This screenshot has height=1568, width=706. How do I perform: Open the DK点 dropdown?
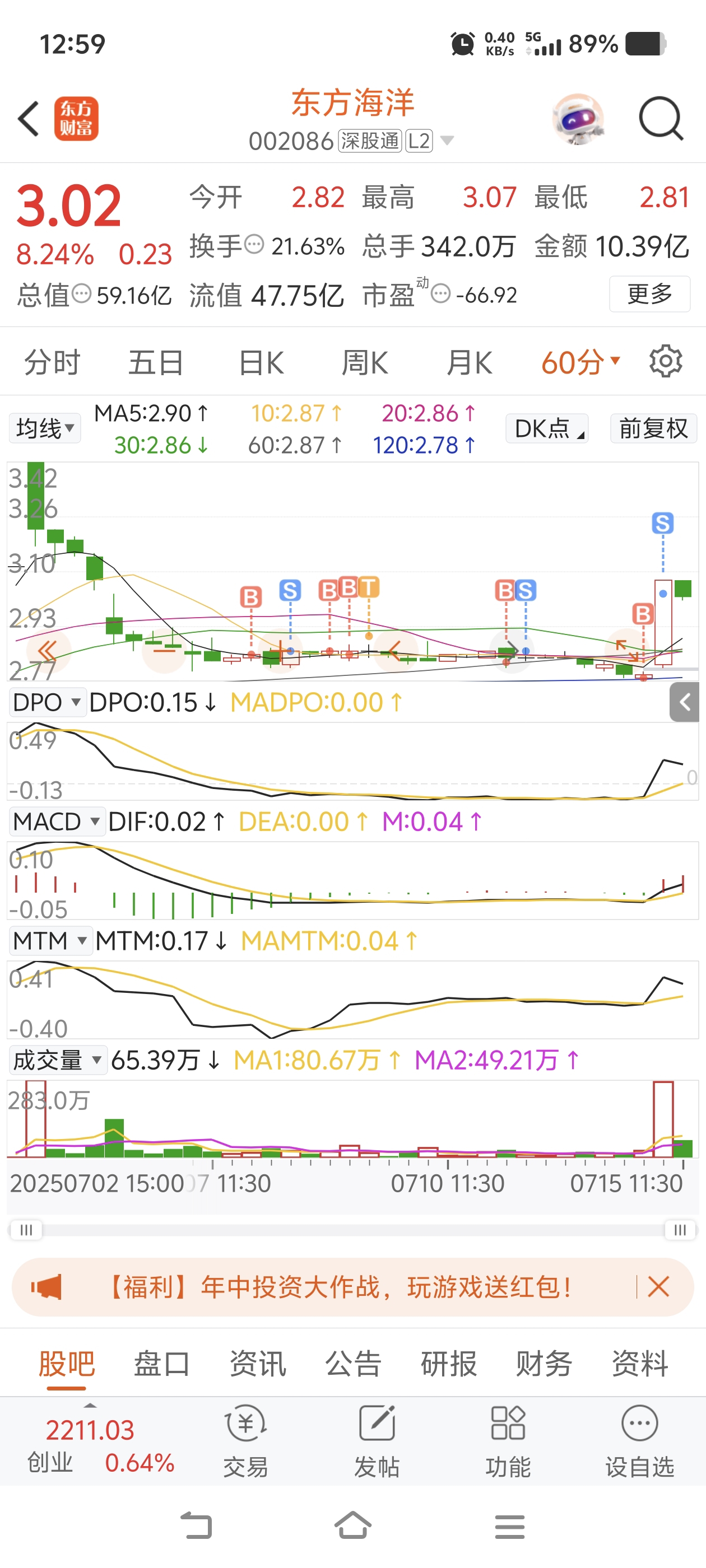tap(547, 428)
